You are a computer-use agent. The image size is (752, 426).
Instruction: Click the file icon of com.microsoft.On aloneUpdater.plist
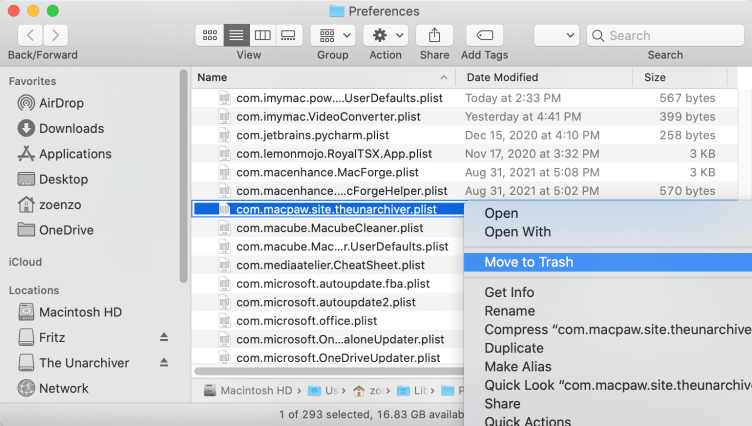[224, 340]
